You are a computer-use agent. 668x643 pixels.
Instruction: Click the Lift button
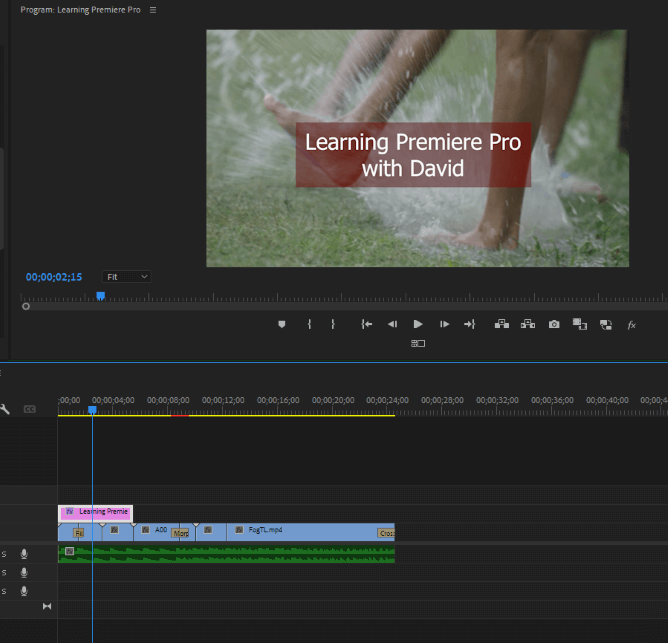tap(502, 324)
